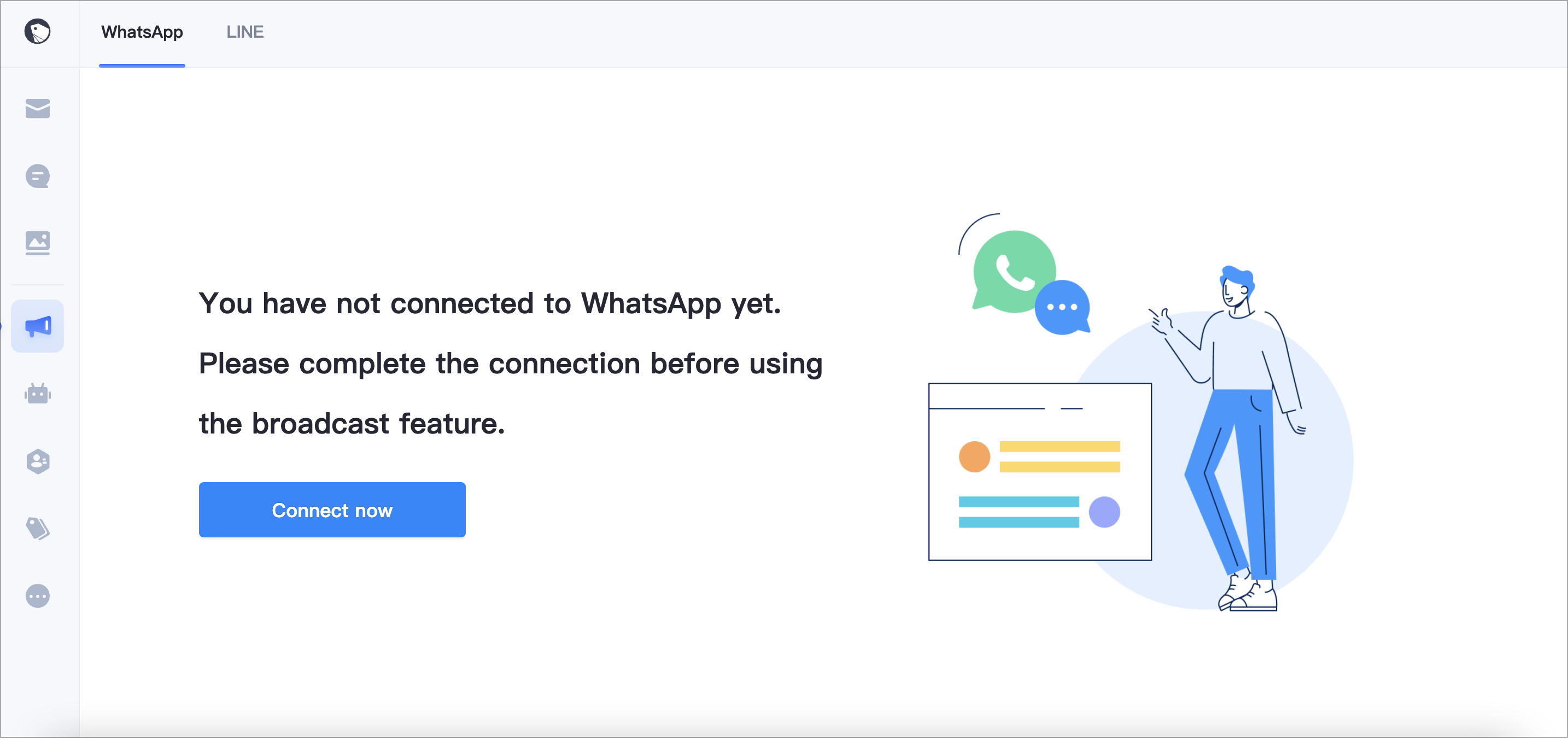Click the yellow text bars in card
The image size is (1568, 738).
coord(1060,456)
